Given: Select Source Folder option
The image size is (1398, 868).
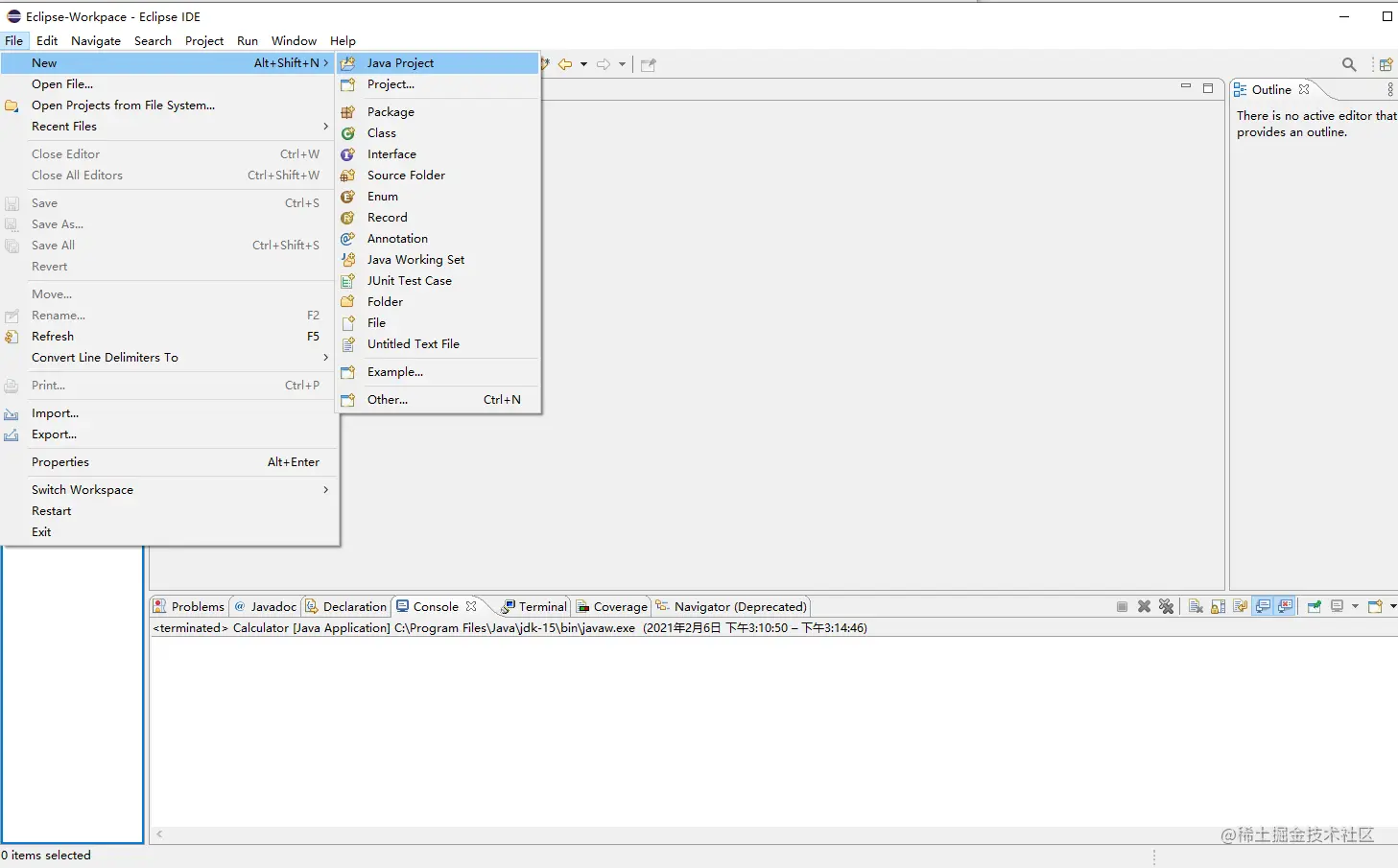Looking at the screenshot, I should point(438,175).
